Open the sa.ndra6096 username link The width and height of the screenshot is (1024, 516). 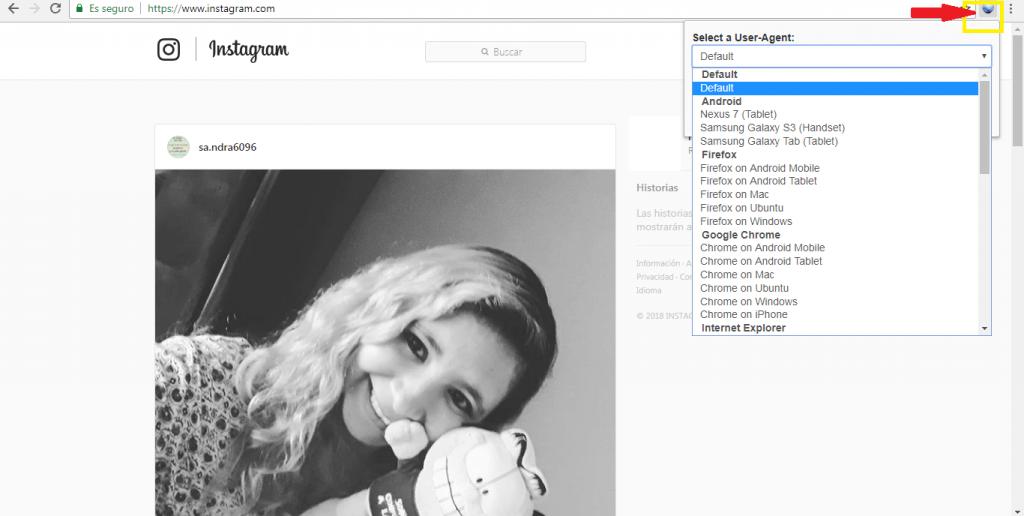pos(227,148)
